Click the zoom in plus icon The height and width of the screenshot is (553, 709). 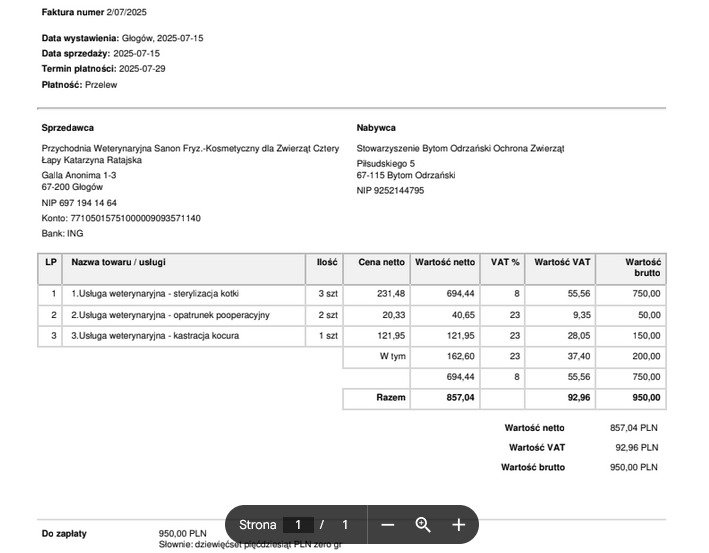click(458, 525)
